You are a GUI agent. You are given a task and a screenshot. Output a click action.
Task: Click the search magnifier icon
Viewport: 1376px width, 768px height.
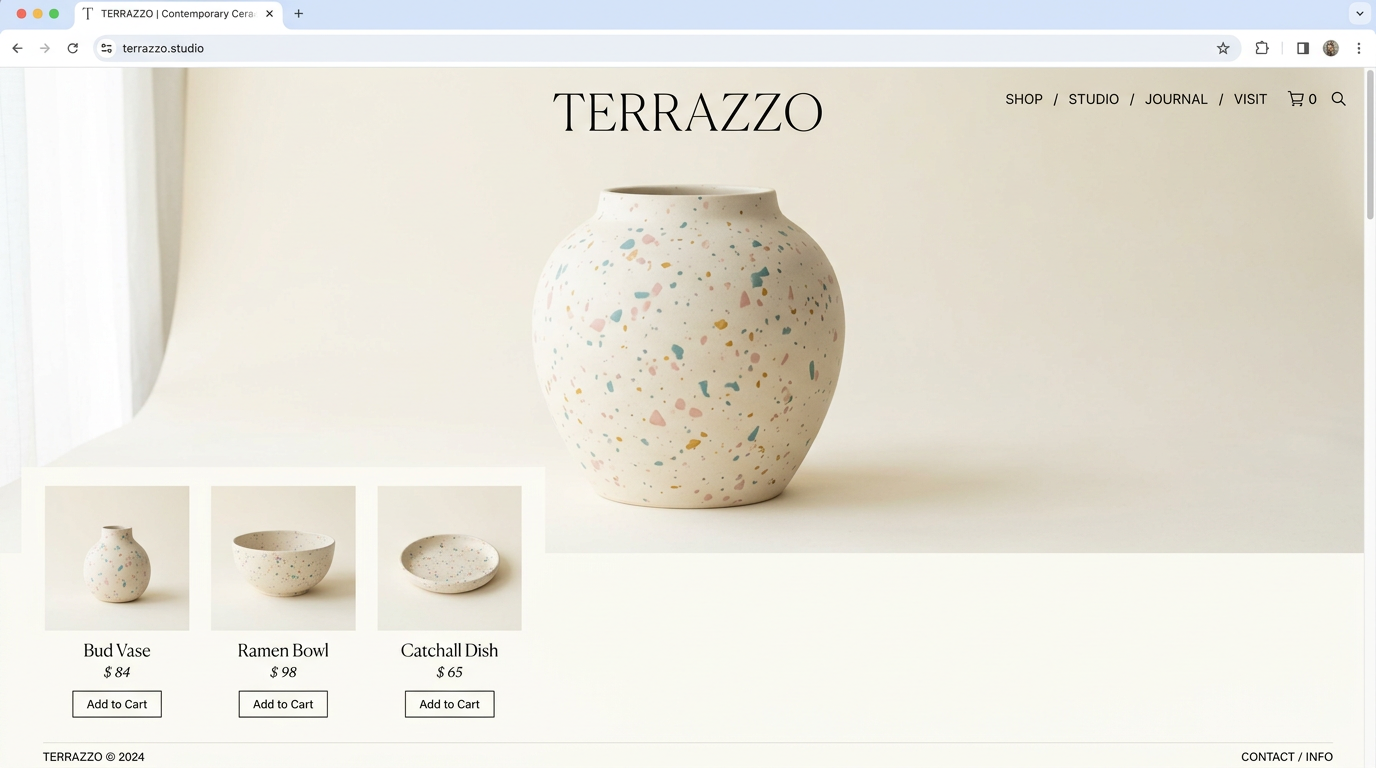1338,99
